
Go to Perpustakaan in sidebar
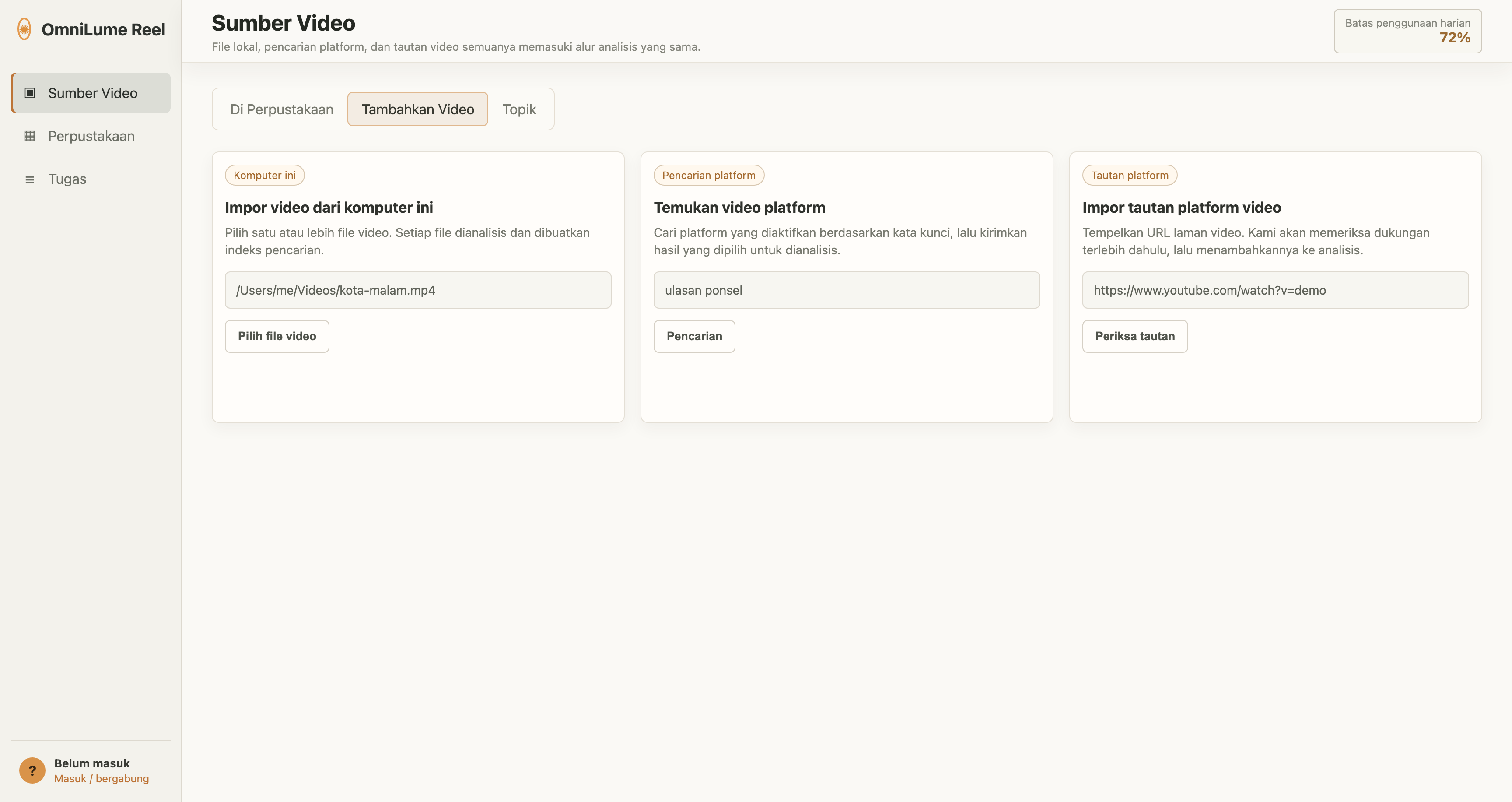point(91,136)
